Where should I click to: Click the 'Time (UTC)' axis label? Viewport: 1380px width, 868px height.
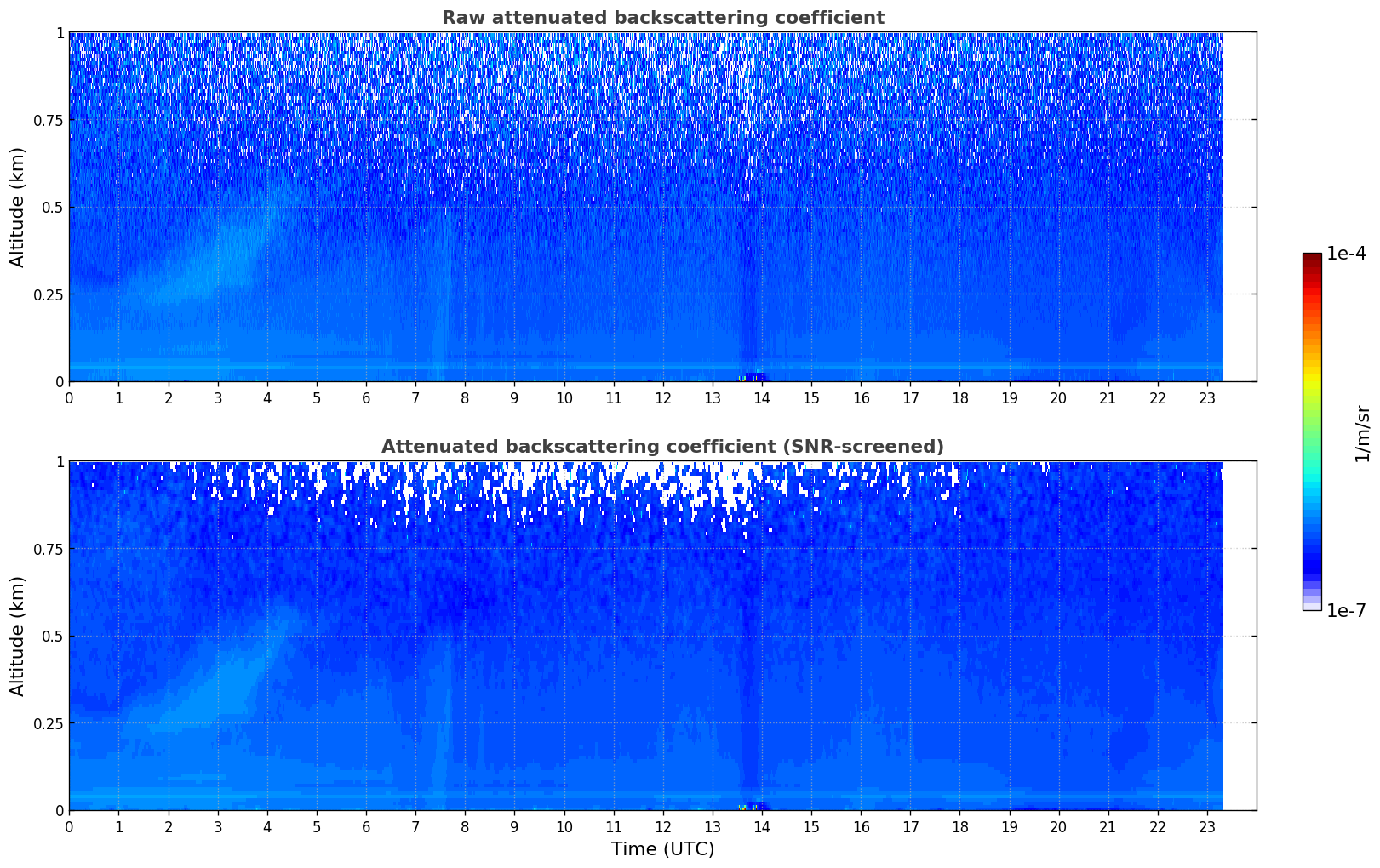pyautogui.click(x=662, y=849)
